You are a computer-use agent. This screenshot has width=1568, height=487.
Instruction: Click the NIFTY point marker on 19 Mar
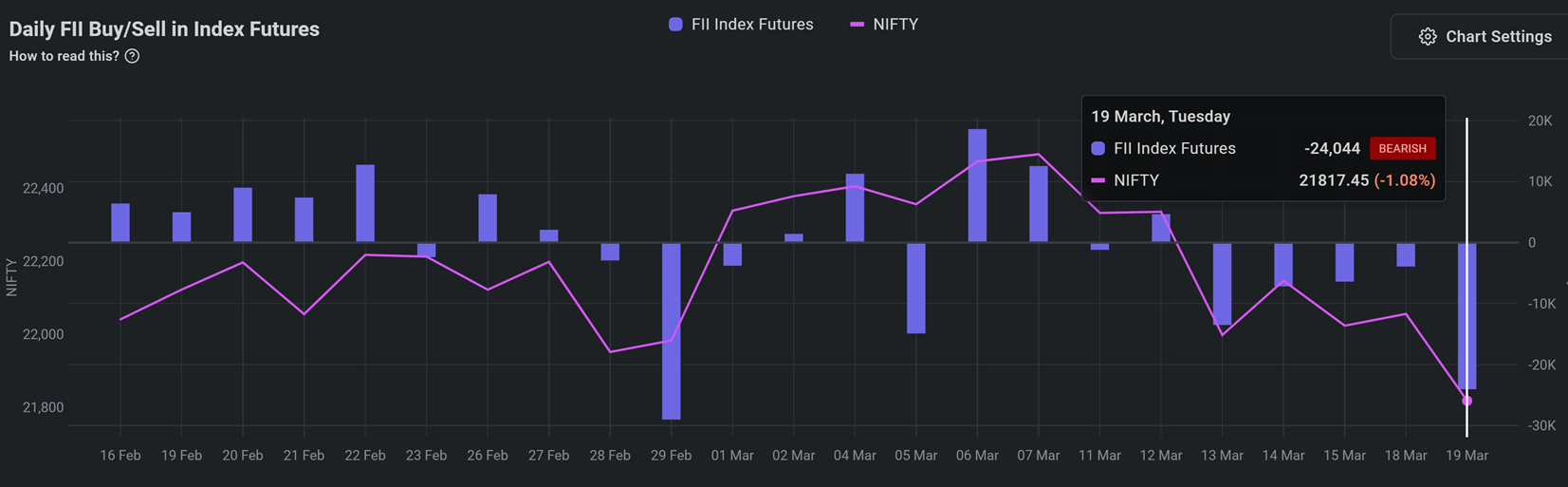[x=1467, y=402]
